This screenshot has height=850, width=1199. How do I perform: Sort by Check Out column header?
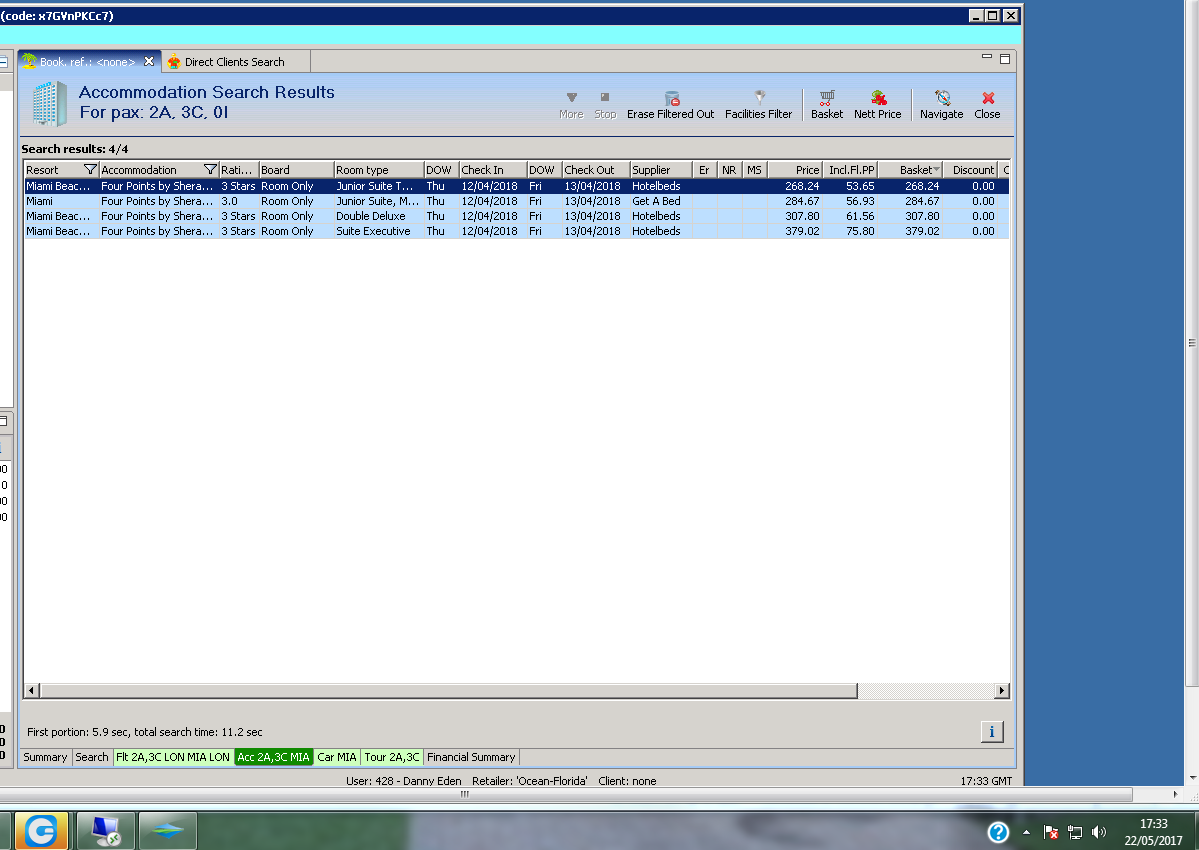(x=596, y=170)
